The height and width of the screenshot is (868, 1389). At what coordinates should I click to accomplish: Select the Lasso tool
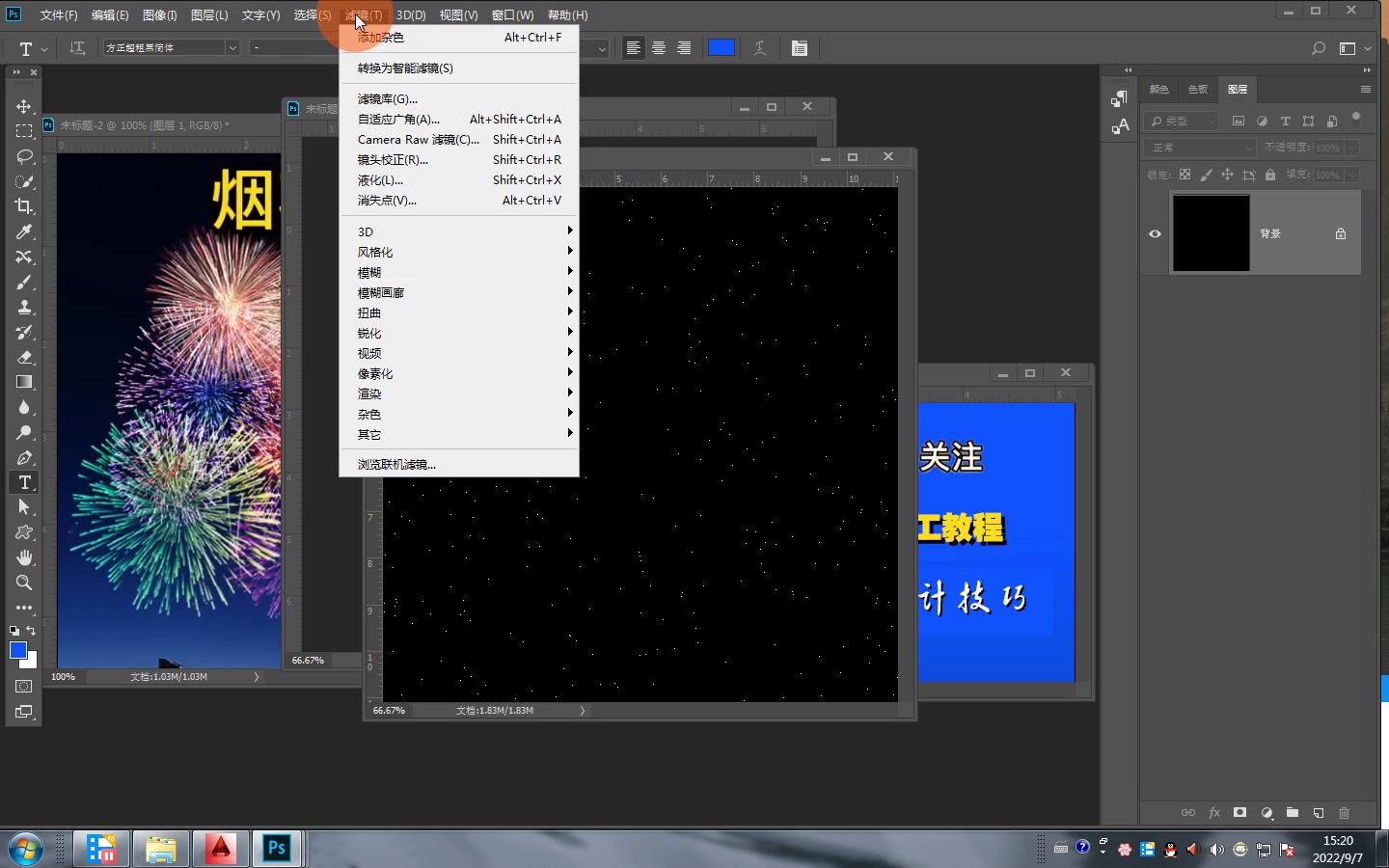tap(24, 156)
